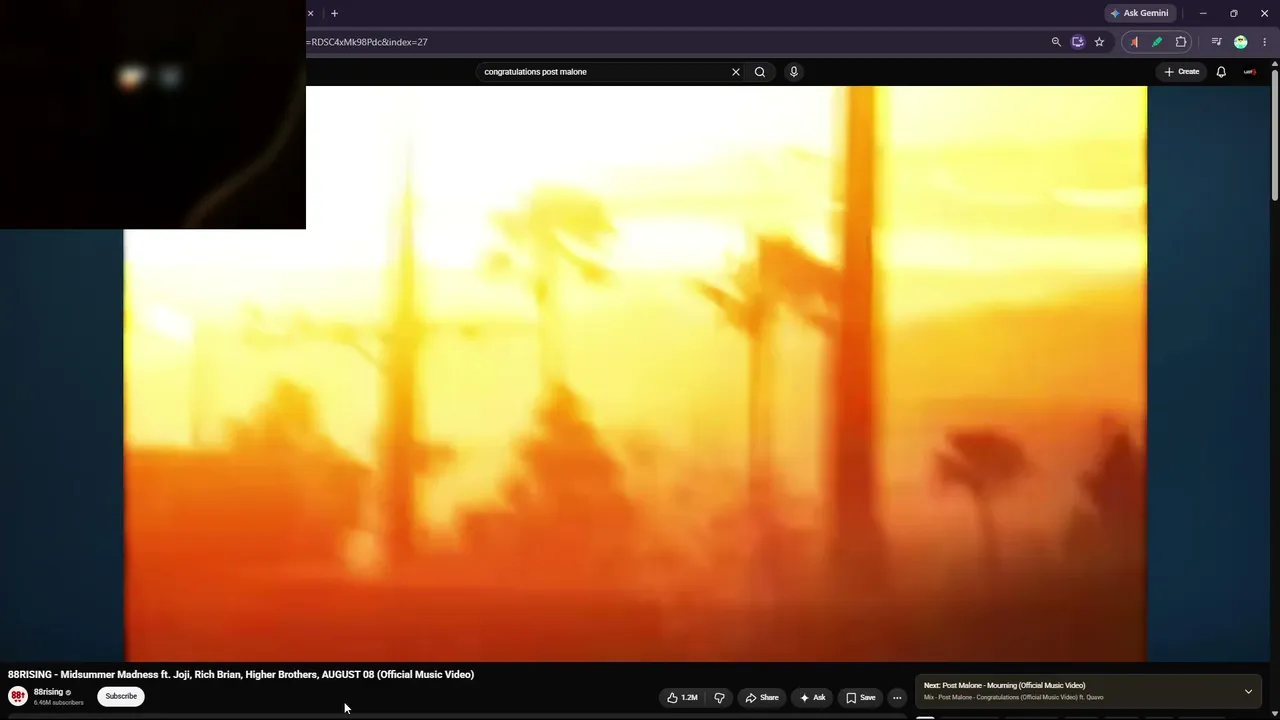Share the Midsummer Madness video
This screenshot has width=1280, height=720.
[762, 698]
